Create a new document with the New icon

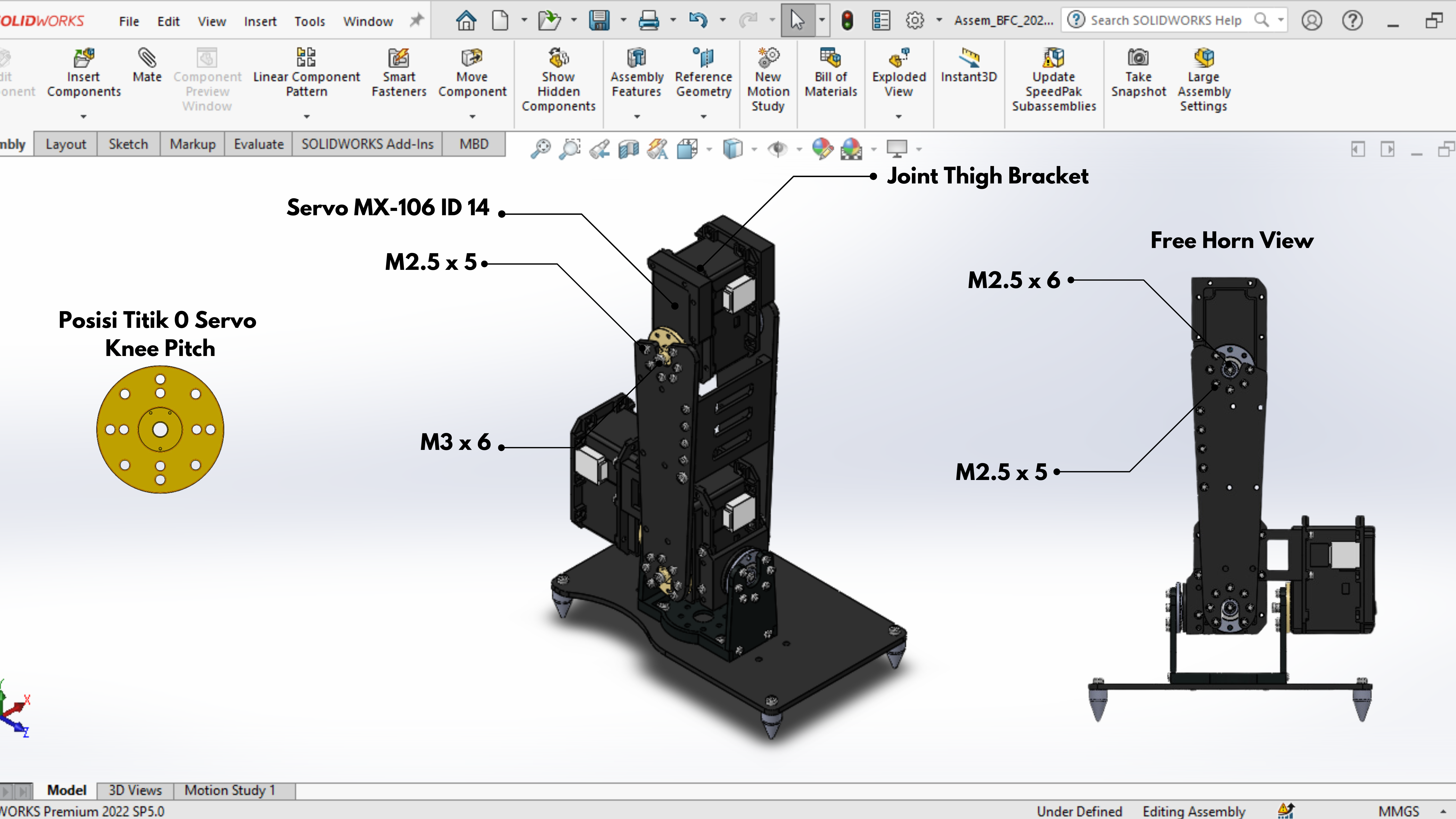tap(500, 21)
